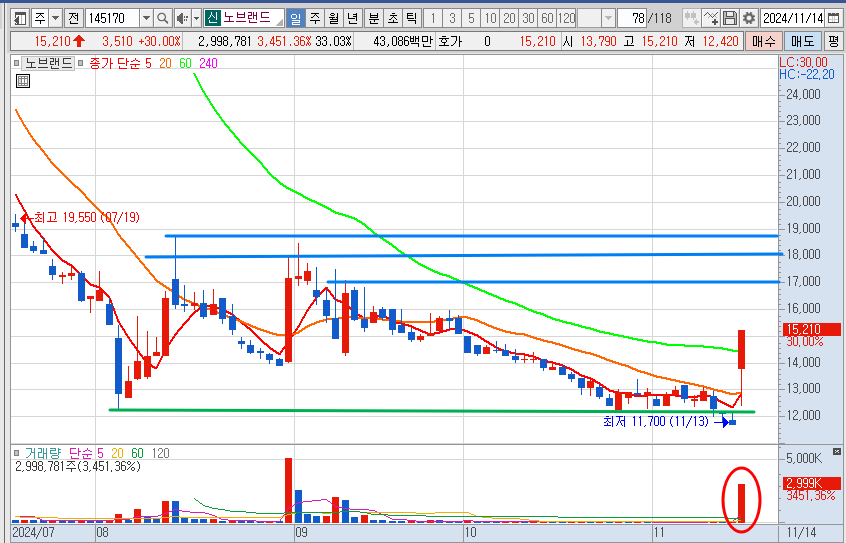Click the +30.00% change value
Viewport: 846px width, 543px height.
click(159, 42)
